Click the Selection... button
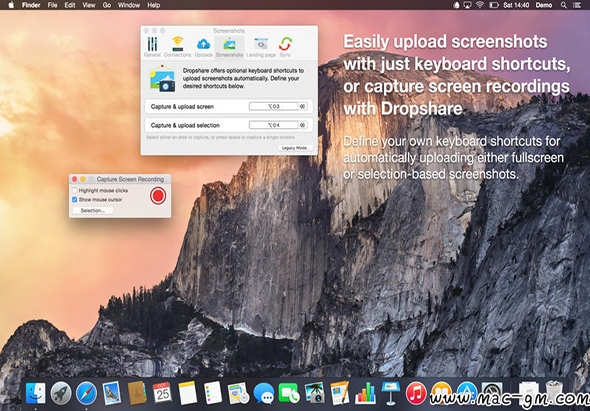Screen dimensions: 590x411 (93, 211)
